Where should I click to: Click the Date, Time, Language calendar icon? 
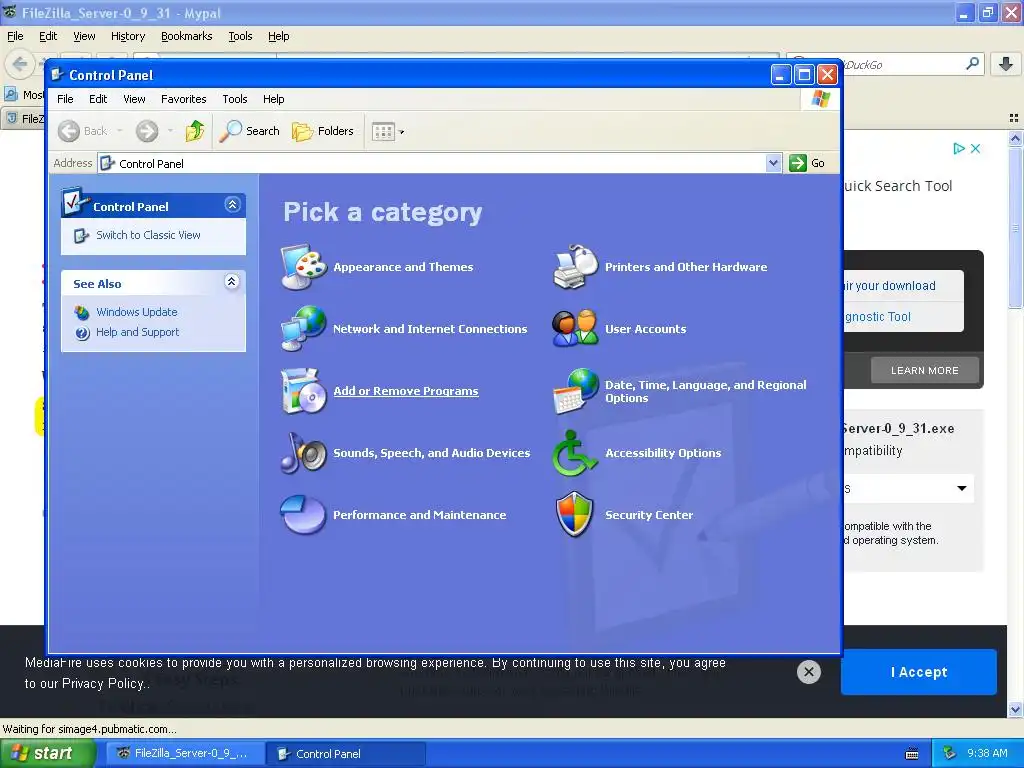(575, 391)
